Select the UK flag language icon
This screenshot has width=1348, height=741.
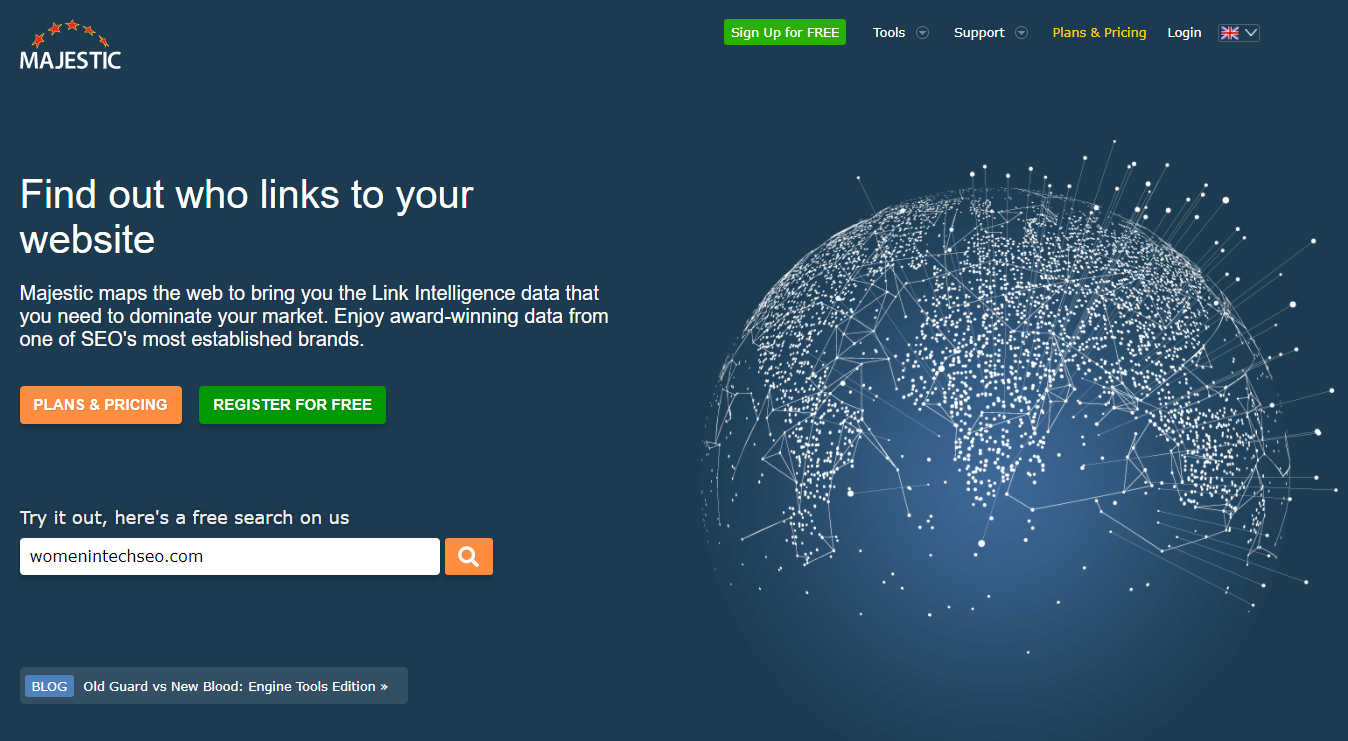1230,33
